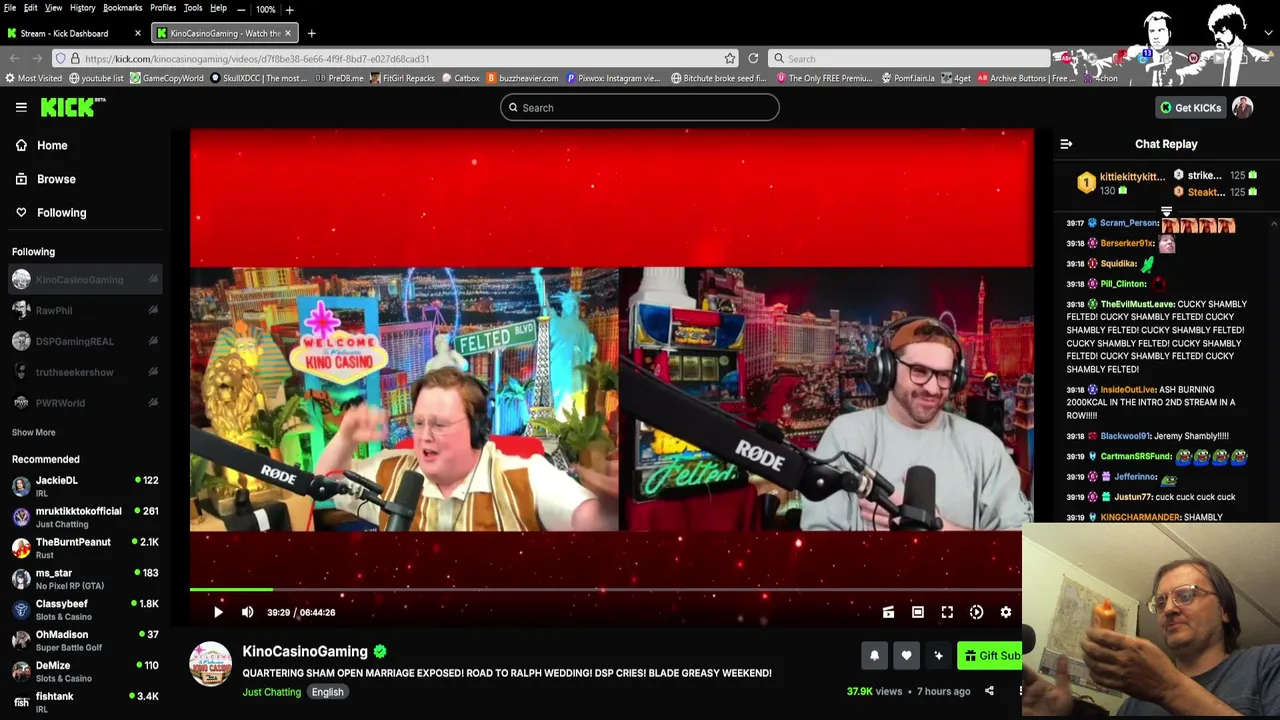Focus the browser Search box

pyautogui.click(x=910, y=58)
